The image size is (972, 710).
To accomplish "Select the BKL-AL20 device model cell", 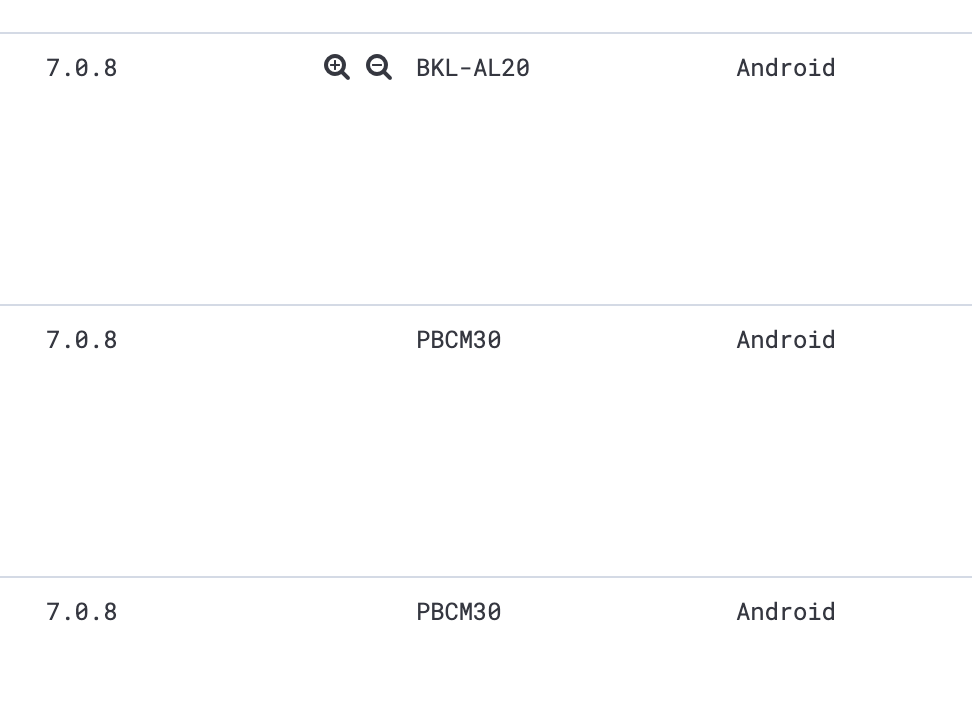I will [473, 68].
